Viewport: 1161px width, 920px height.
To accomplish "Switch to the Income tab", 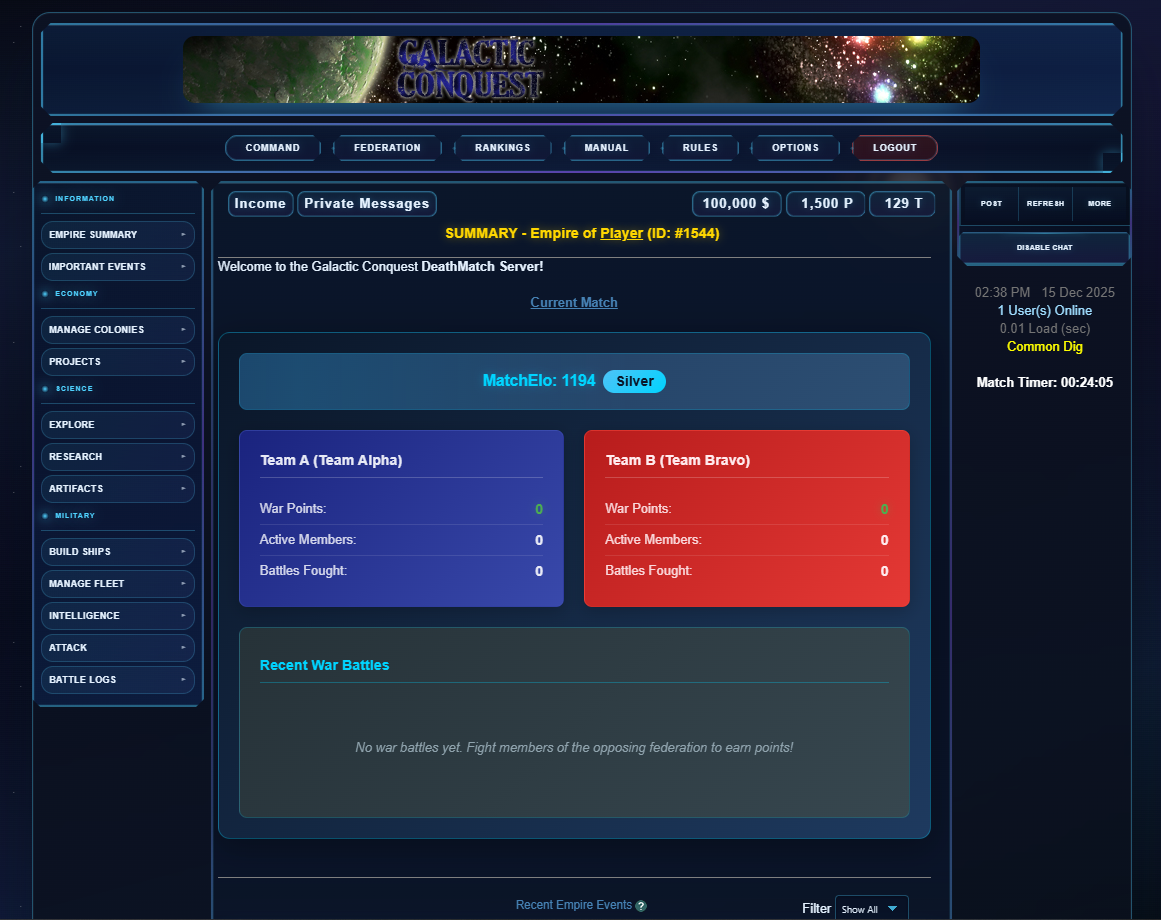I will (260, 203).
